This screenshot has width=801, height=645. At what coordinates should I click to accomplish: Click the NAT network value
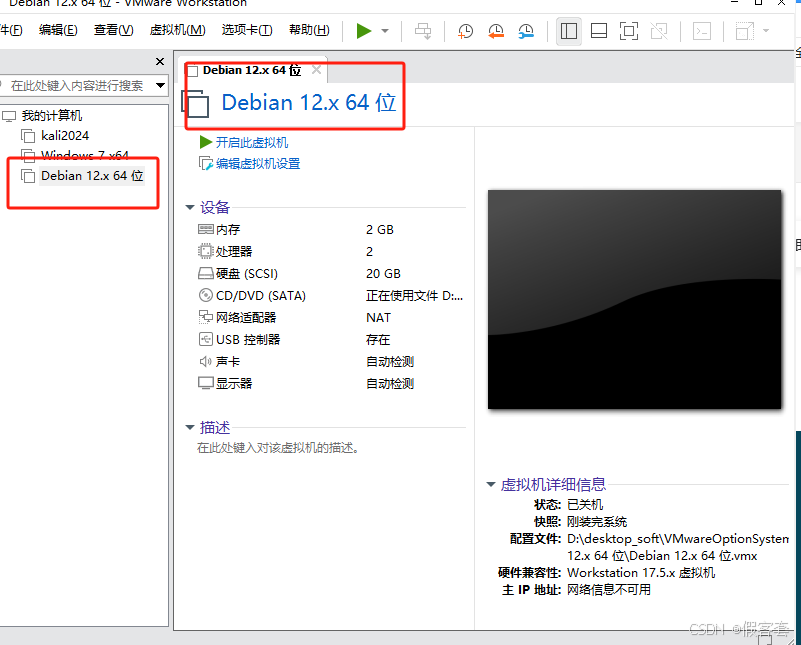[x=379, y=318]
